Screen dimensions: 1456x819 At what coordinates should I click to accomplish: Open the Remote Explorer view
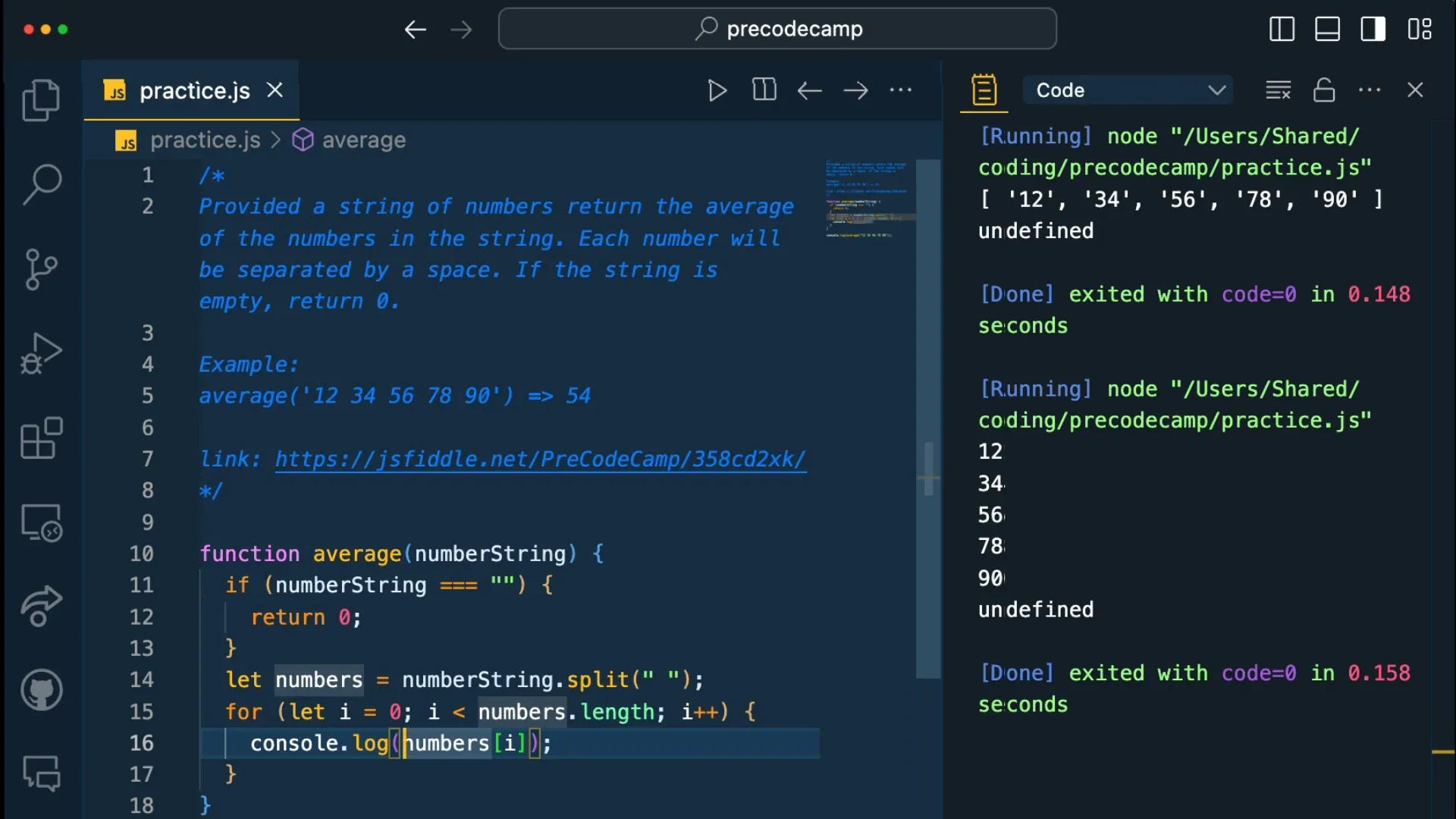pyautogui.click(x=41, y=523)
